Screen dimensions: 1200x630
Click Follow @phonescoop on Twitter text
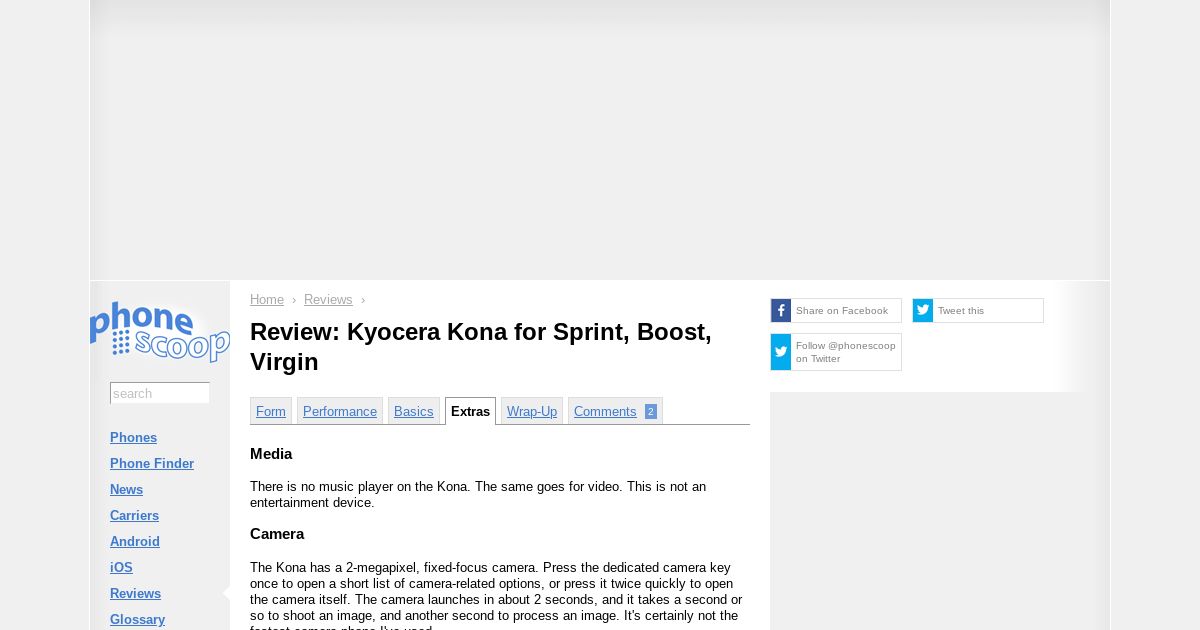coord(846,352)
